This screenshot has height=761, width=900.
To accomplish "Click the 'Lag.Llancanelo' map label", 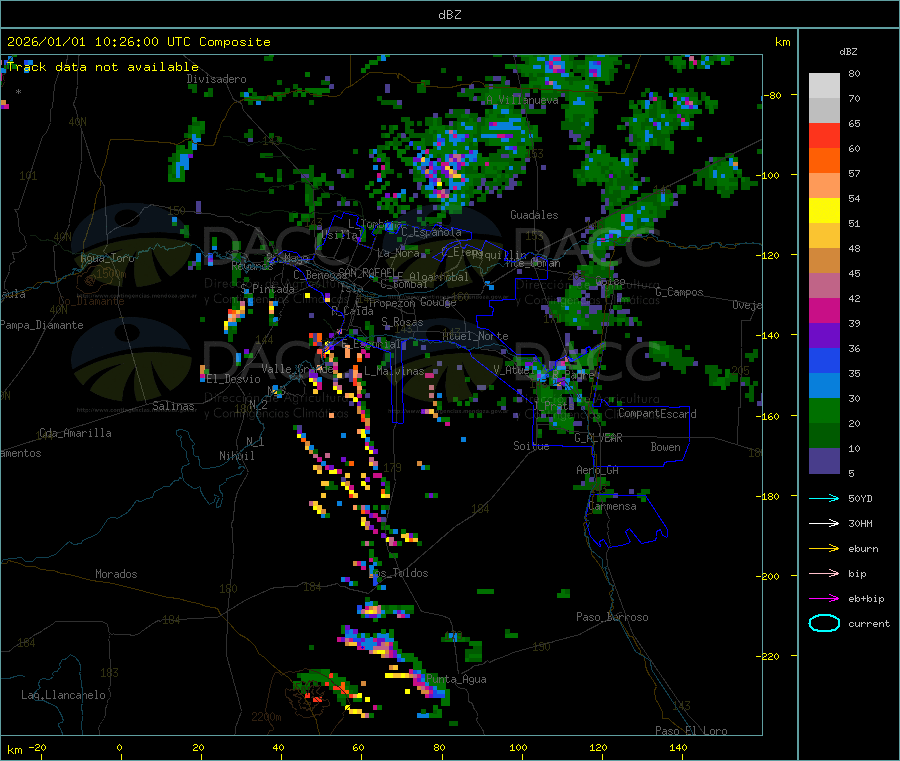I will tap(63, 695).
